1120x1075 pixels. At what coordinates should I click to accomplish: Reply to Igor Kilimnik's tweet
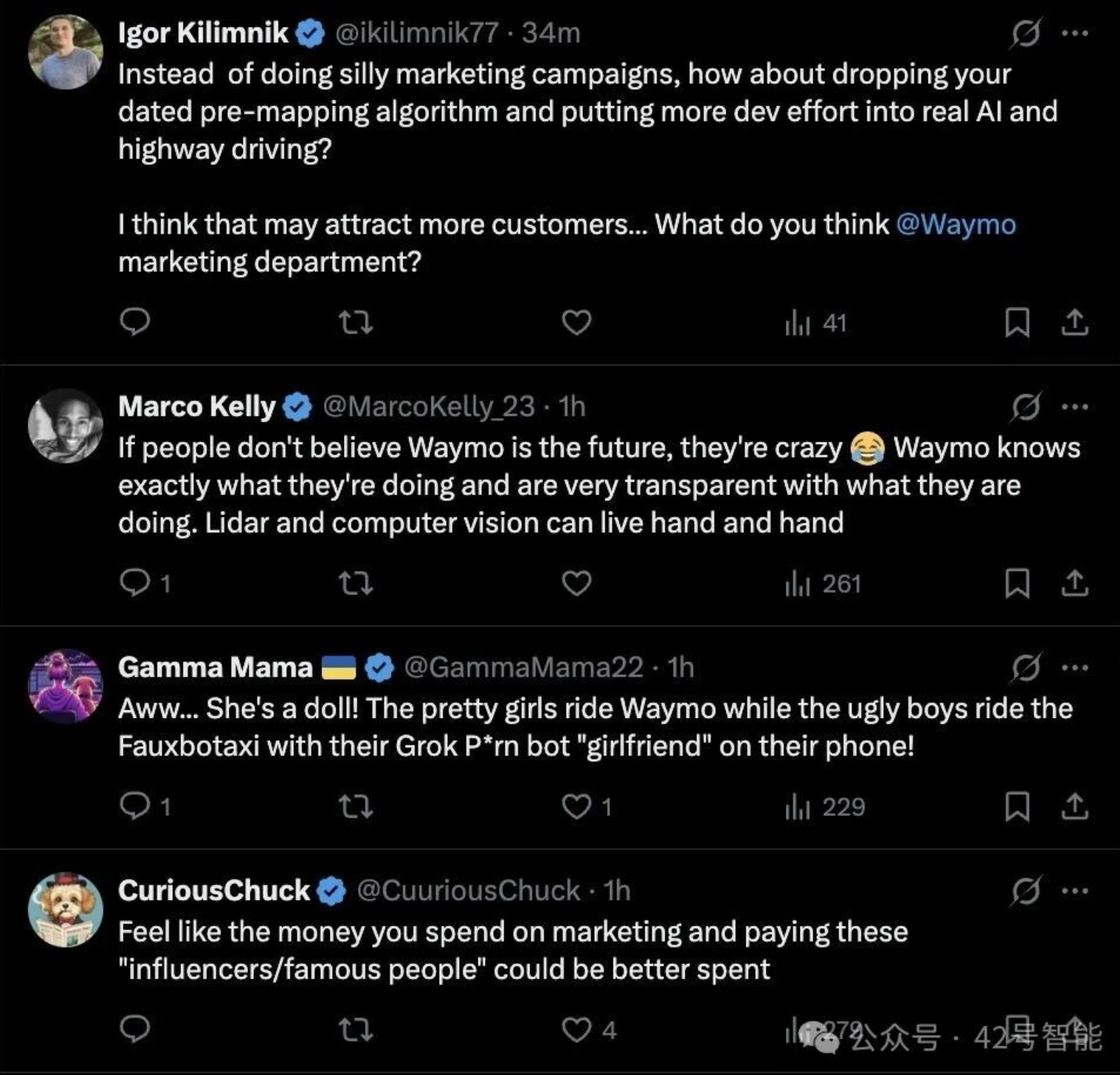tap(134, 322)
